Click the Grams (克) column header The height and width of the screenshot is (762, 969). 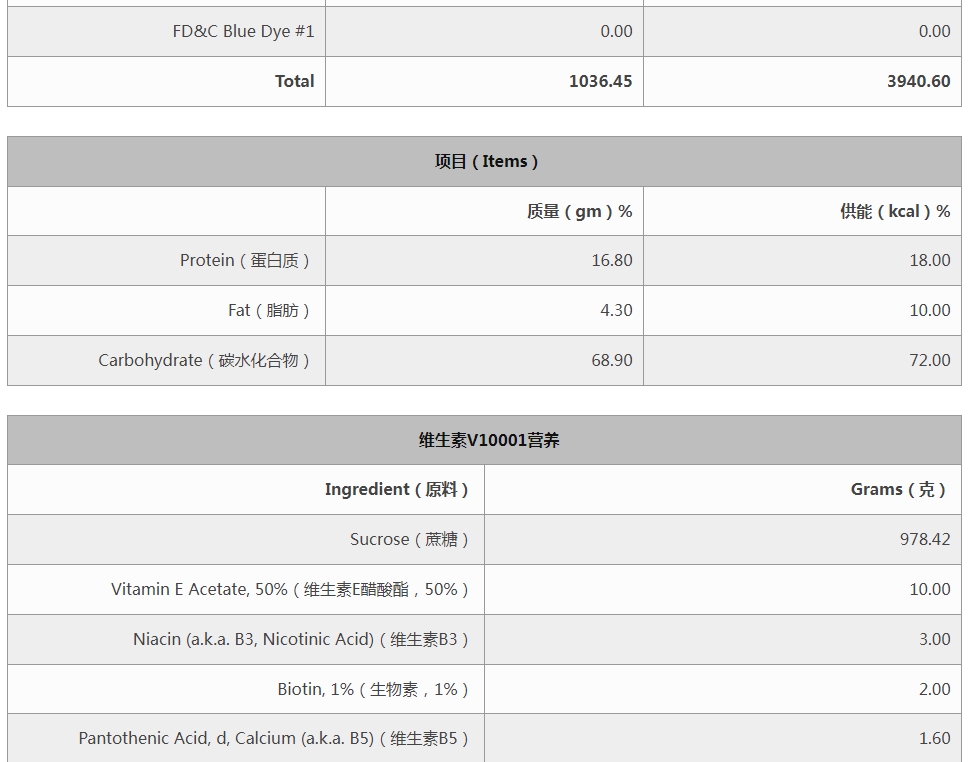coord(900,489)
